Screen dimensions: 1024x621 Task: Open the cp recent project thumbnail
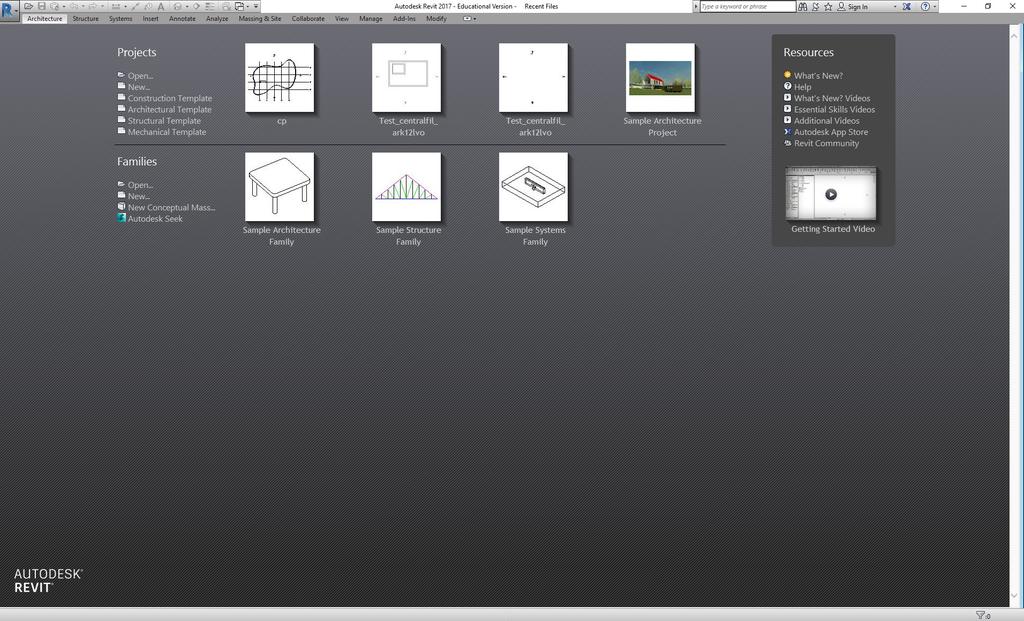[280, 78]
